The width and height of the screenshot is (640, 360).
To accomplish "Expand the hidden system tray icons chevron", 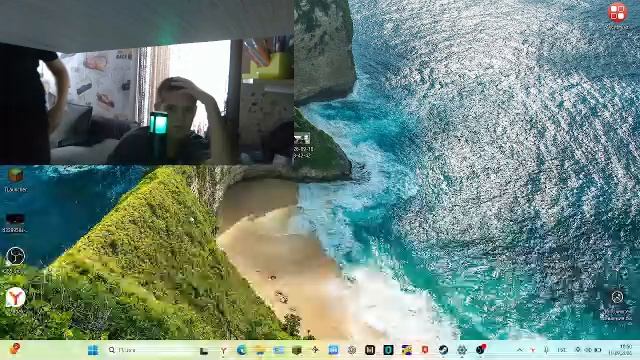I will point(520,350).
